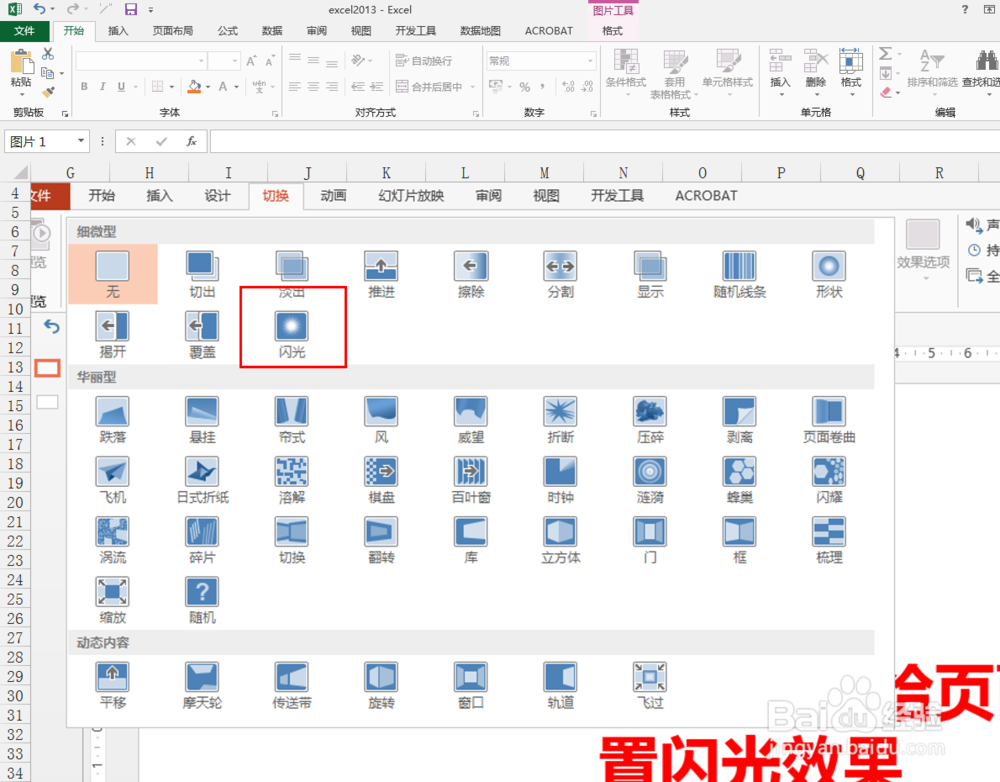Screen dimensions: 1000x782
Task: Open the Name Box dropdown arrow
Action: pyautogui.click(x=81, y=141)
